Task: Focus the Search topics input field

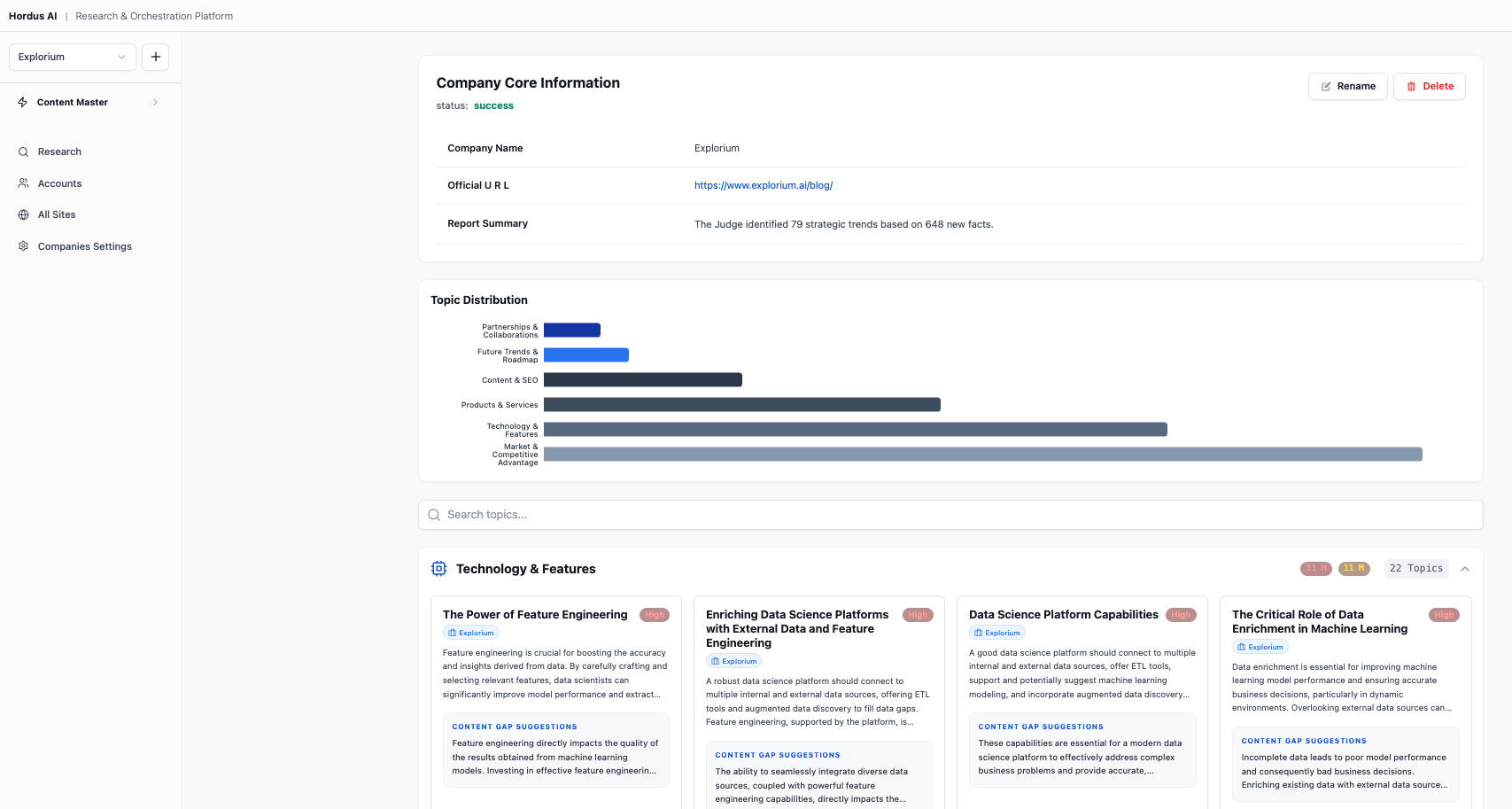Action: 950,515
